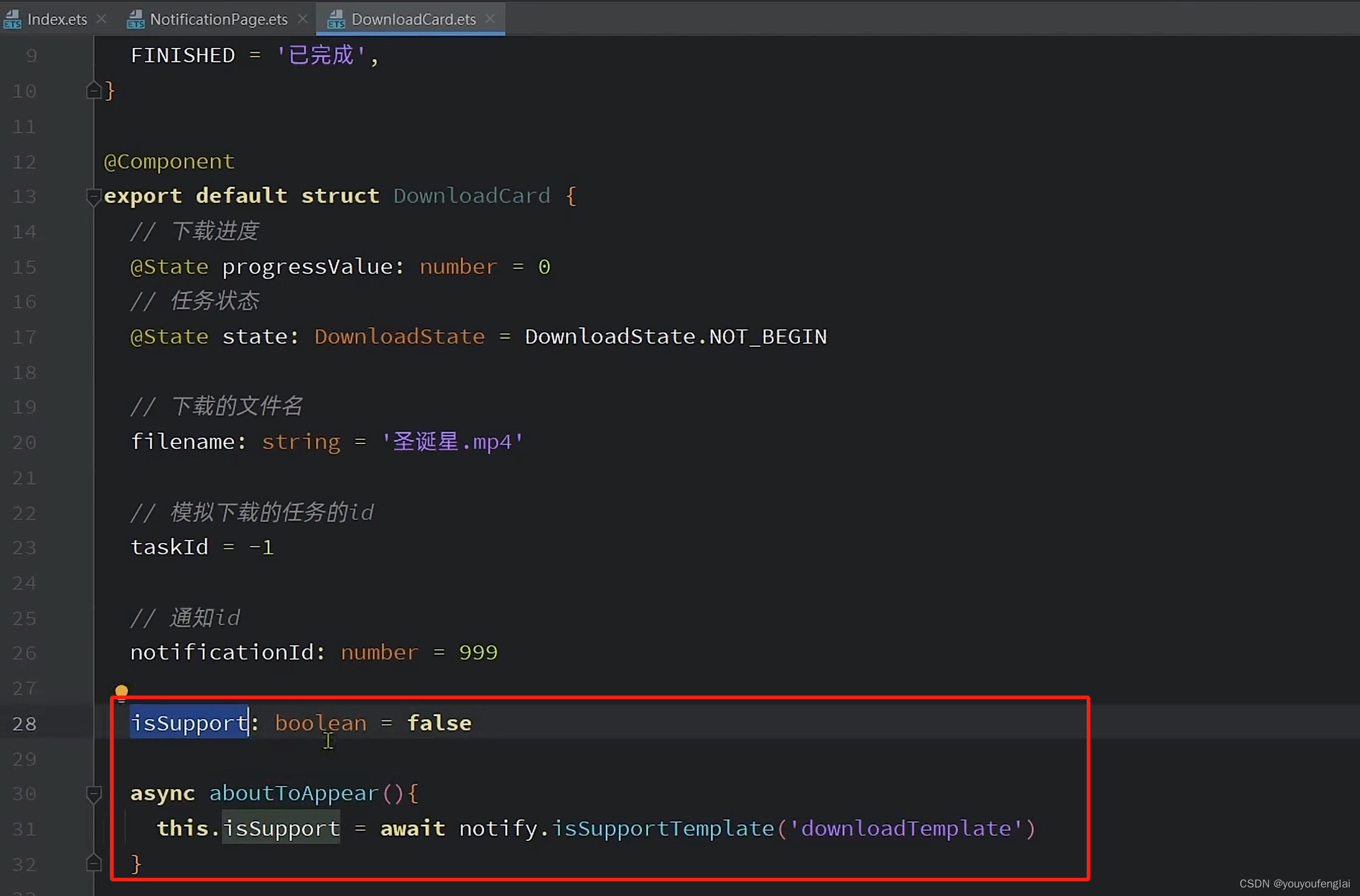
Task: Click the yellow intention bulb icon above line 28
Action: coord(121,693)
